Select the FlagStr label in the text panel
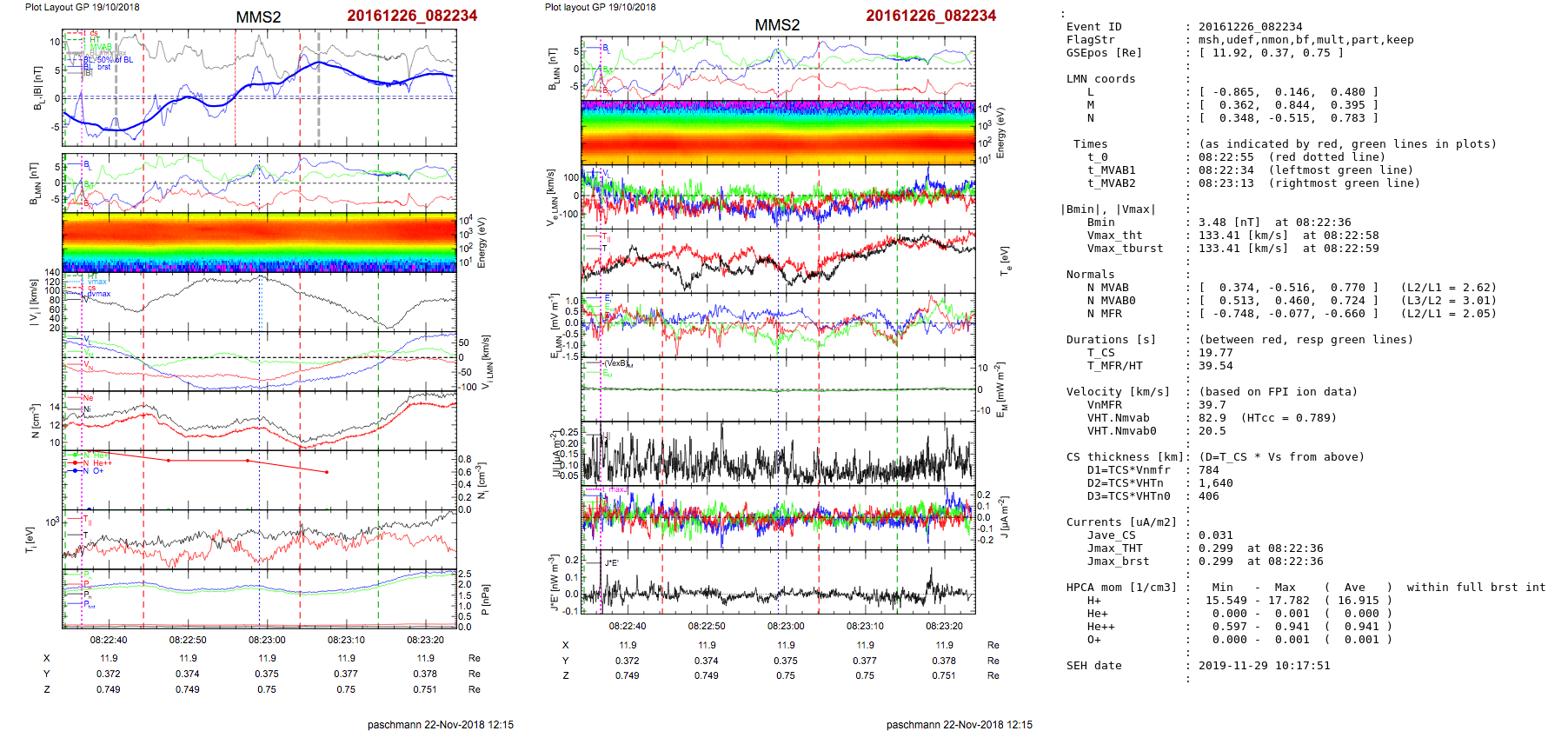The image size is (1568, 731). (1090, 40)
